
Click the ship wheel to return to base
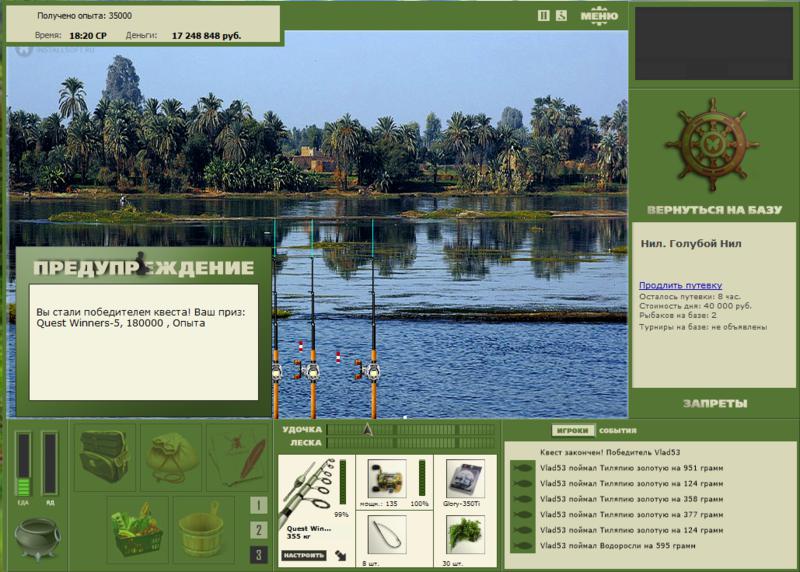point(712,145)
